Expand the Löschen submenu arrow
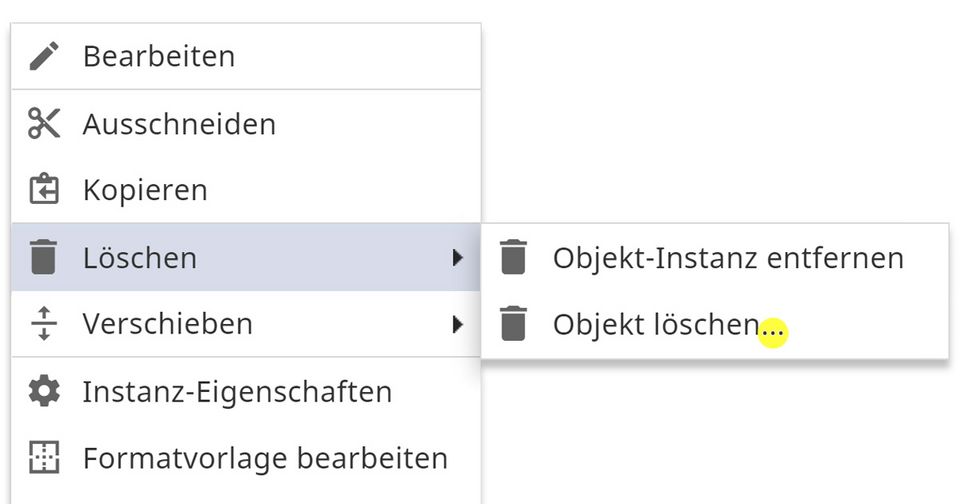 (457, 258)
